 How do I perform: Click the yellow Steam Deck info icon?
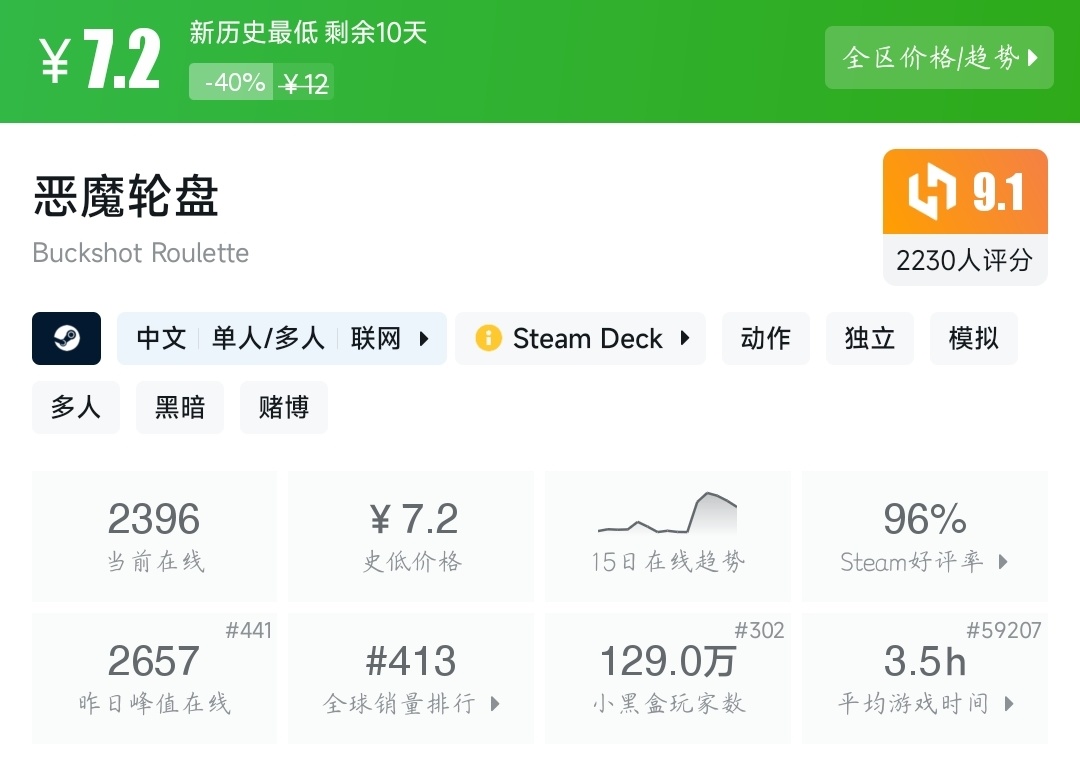coord(488,338)
